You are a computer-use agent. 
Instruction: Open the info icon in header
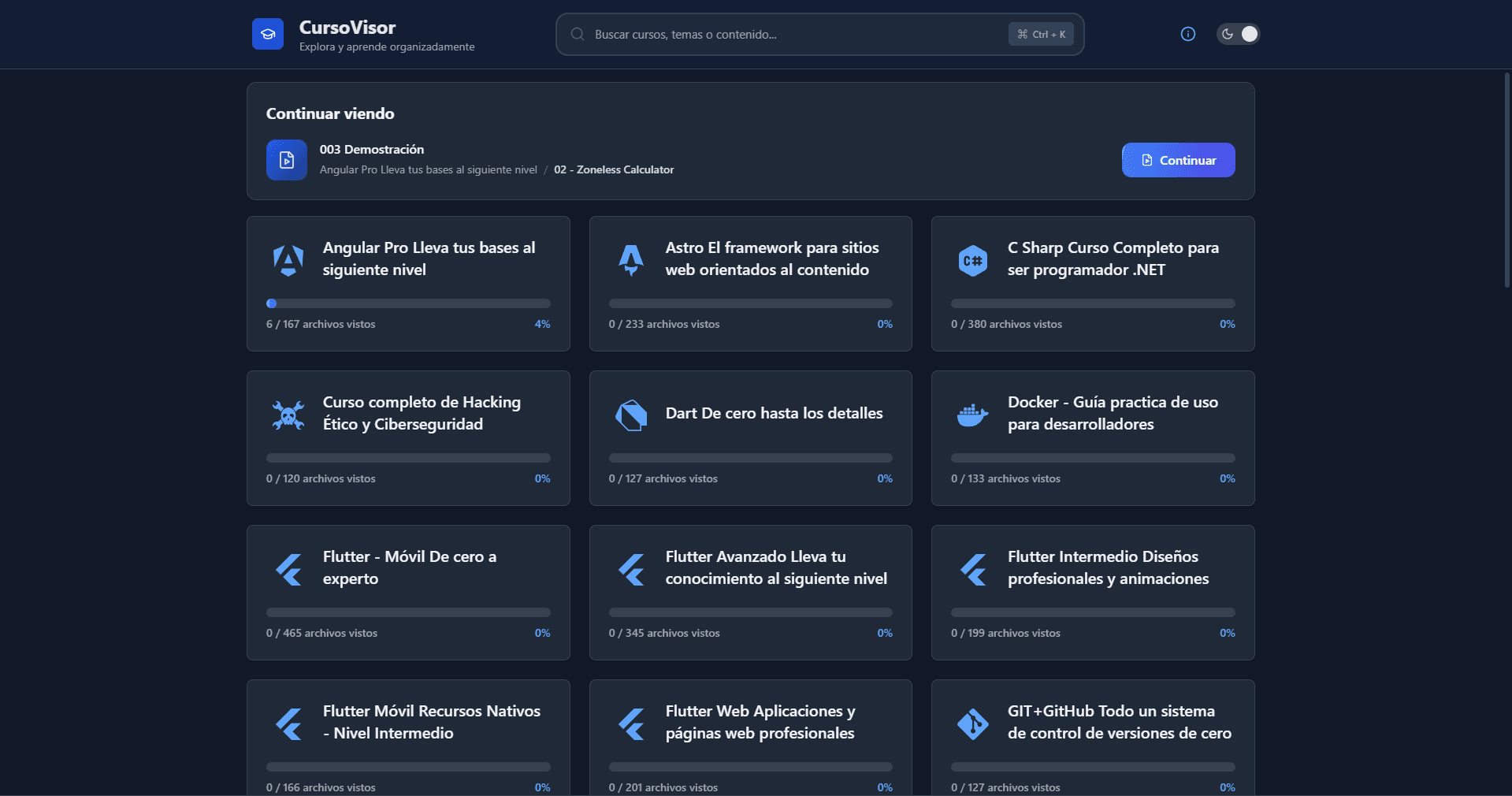1187,34
